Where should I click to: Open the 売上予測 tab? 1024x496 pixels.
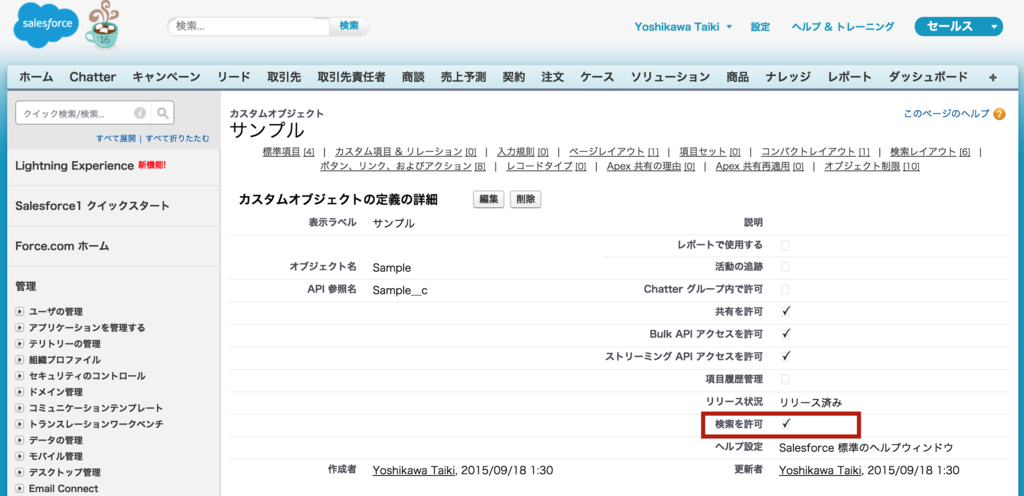coord(463,77)
